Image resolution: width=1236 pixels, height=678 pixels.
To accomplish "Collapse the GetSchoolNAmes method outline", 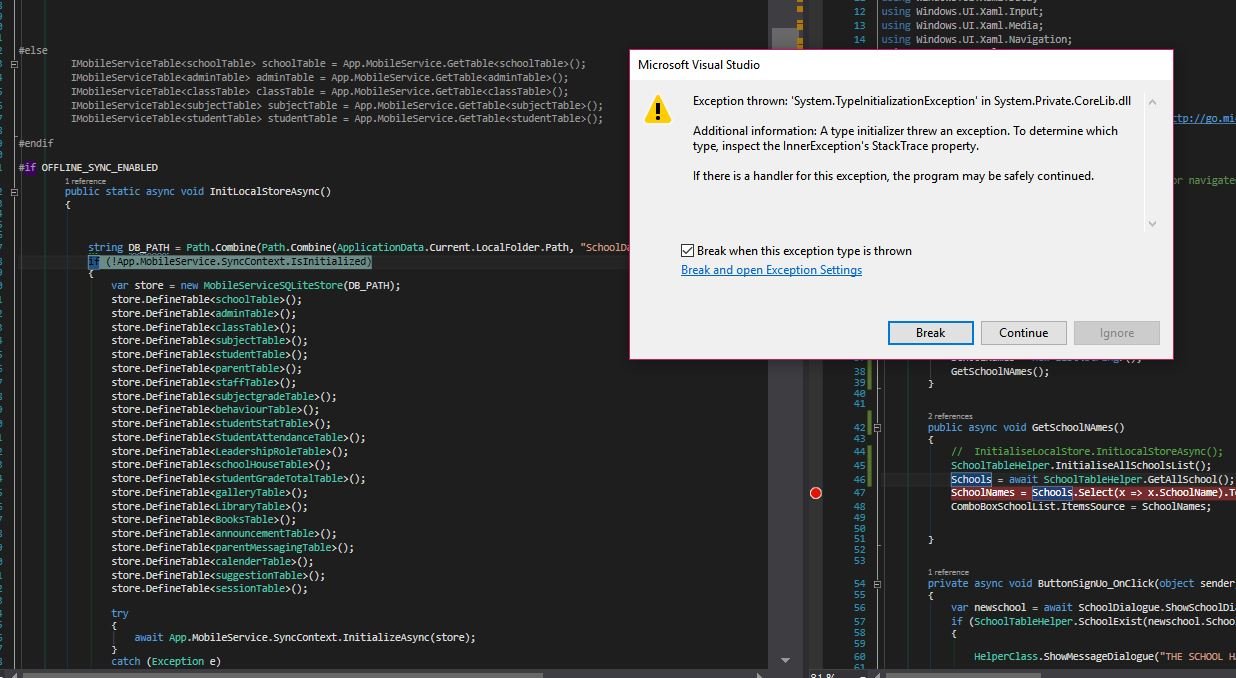I will click(877, 427).
